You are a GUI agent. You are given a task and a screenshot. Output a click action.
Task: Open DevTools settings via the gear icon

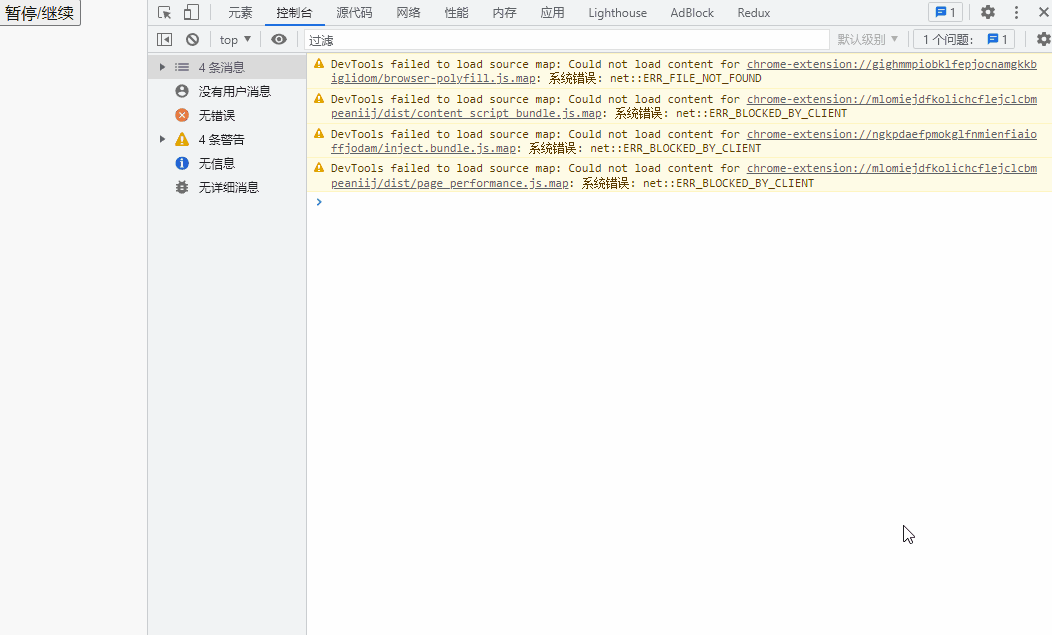click(x=988, y=11)
